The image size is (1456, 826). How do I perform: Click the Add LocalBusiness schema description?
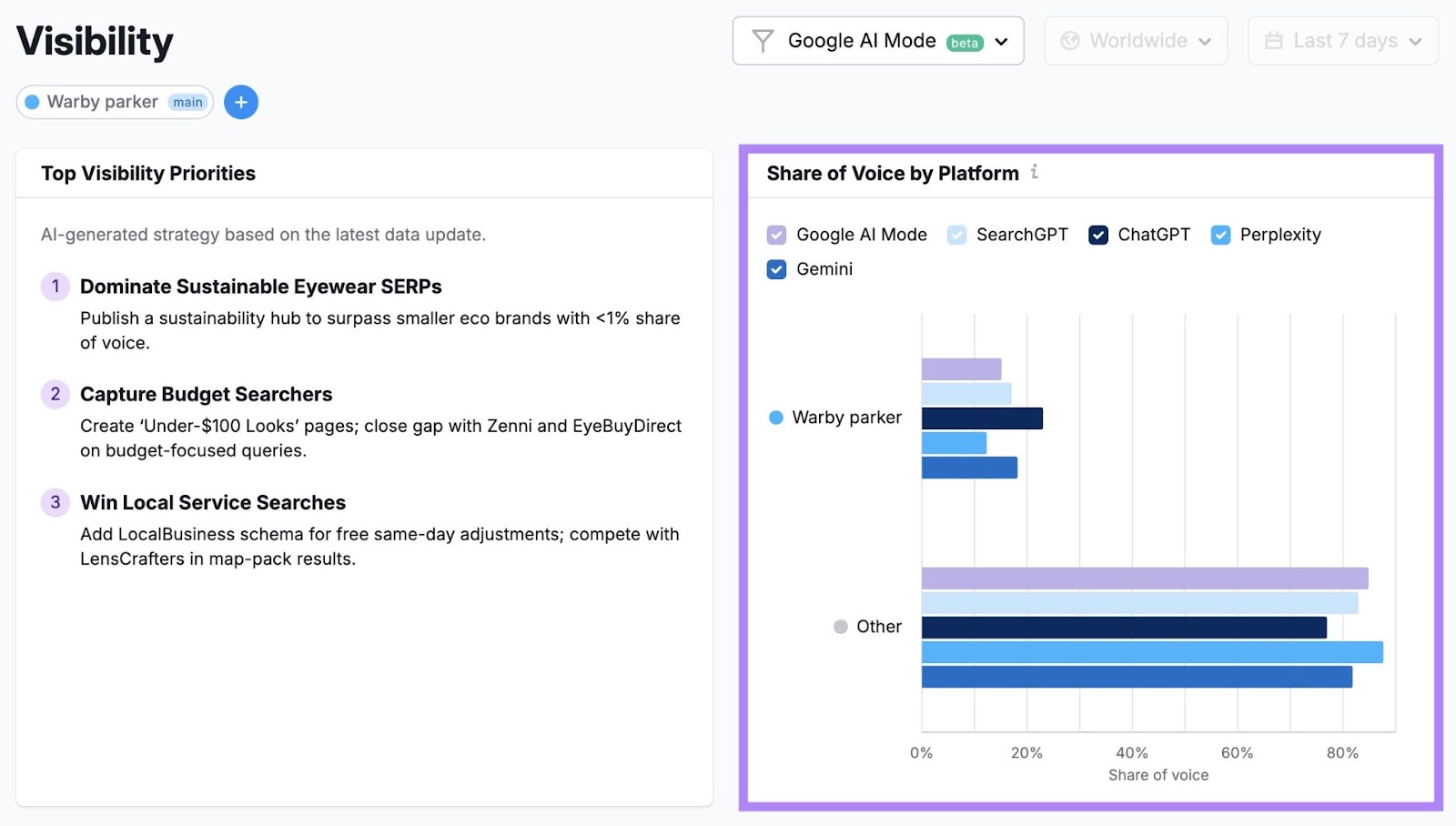click(379, 547)
